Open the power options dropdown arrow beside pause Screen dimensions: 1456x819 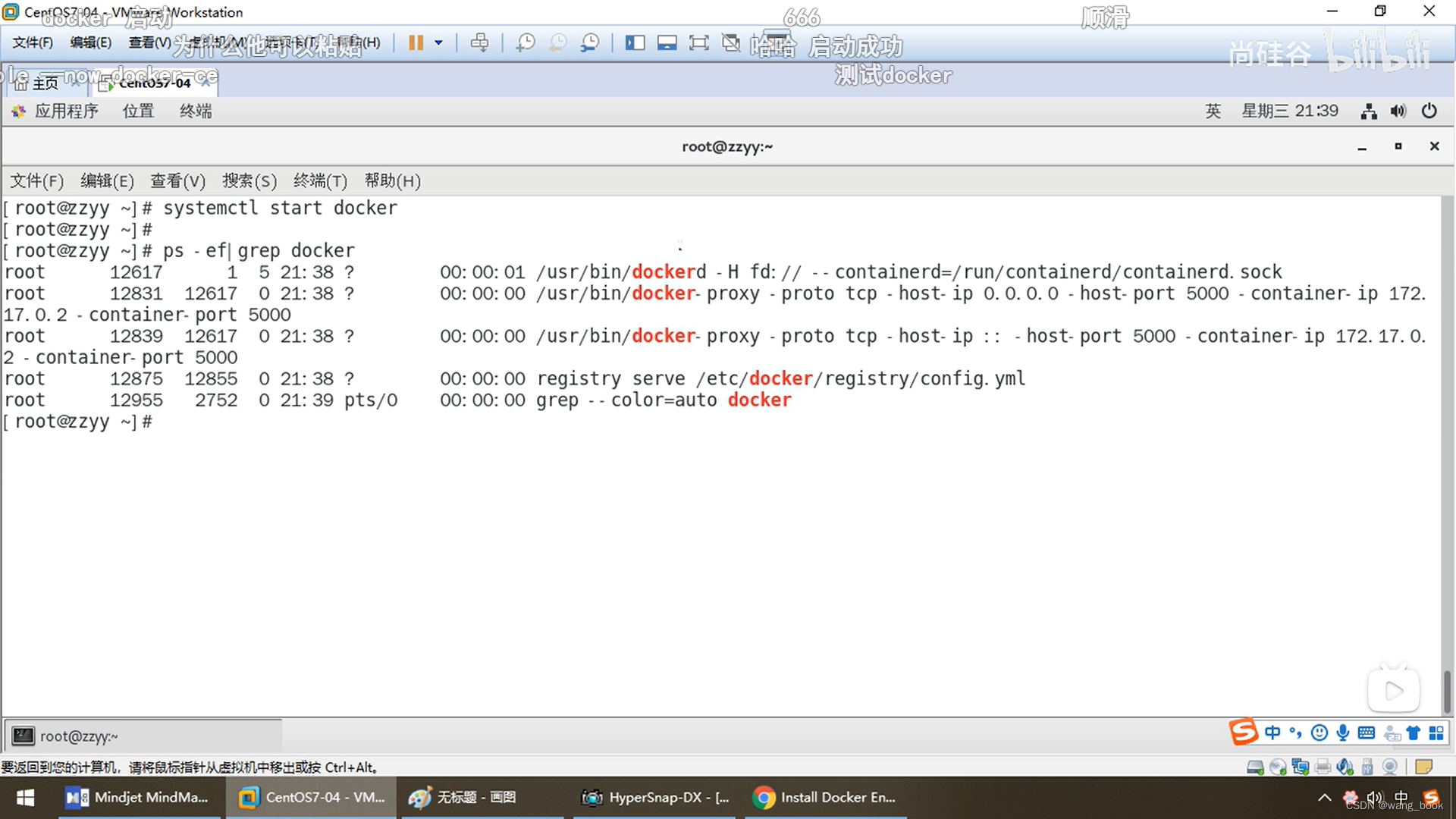pos(438,42)
